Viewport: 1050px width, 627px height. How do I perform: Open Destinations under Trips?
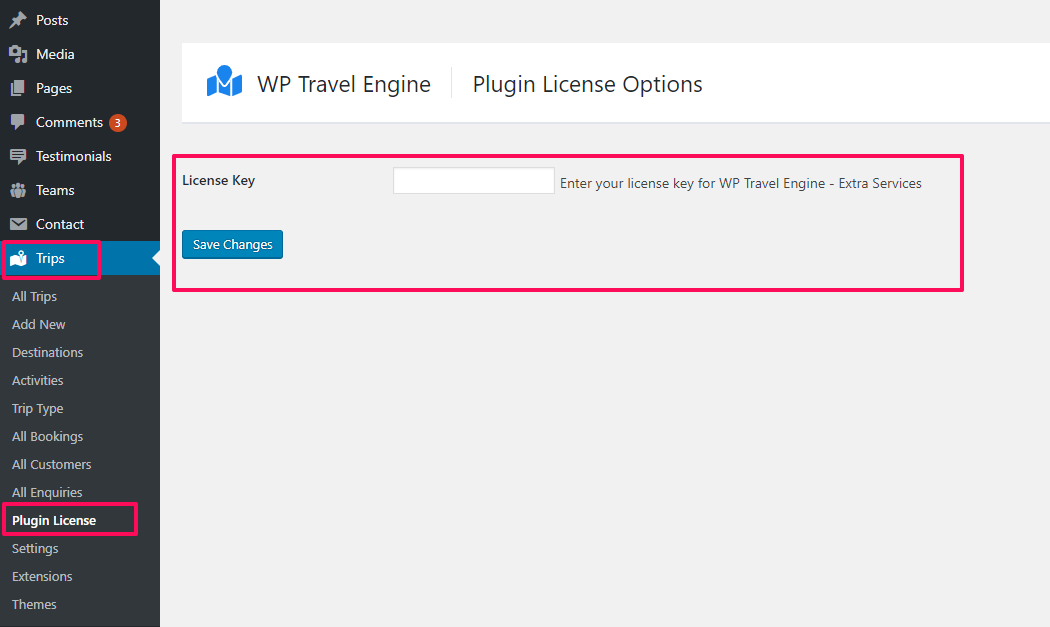click(48, 352)
